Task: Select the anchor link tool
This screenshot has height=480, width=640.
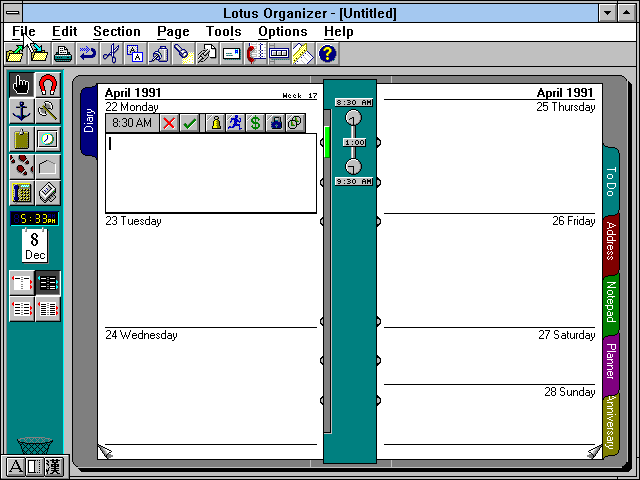Action: point(21,111)
